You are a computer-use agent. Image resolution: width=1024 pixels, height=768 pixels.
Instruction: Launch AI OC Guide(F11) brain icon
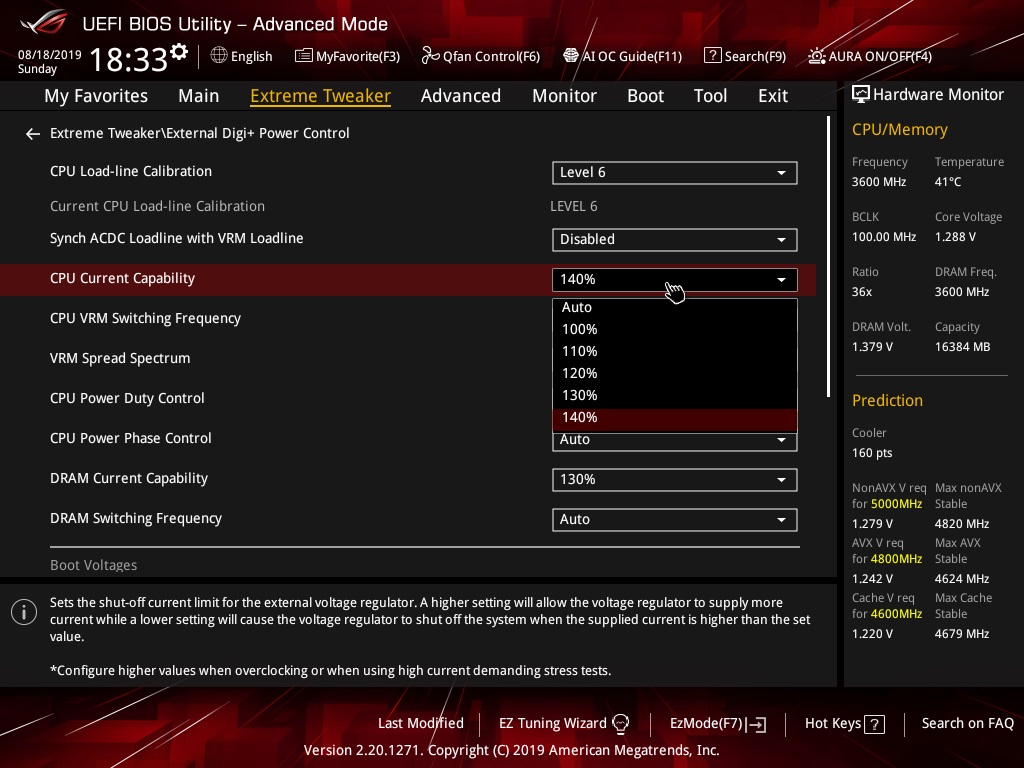pyautogui.click(x=571, y=56)
